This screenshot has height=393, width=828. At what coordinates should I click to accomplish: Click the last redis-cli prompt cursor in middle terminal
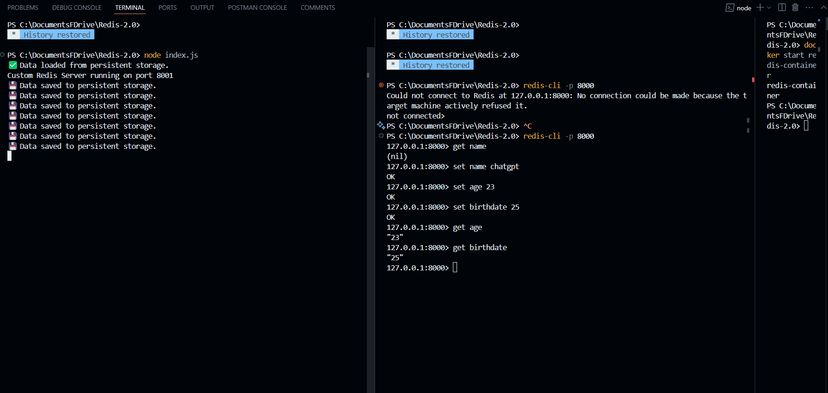point(455,268)
